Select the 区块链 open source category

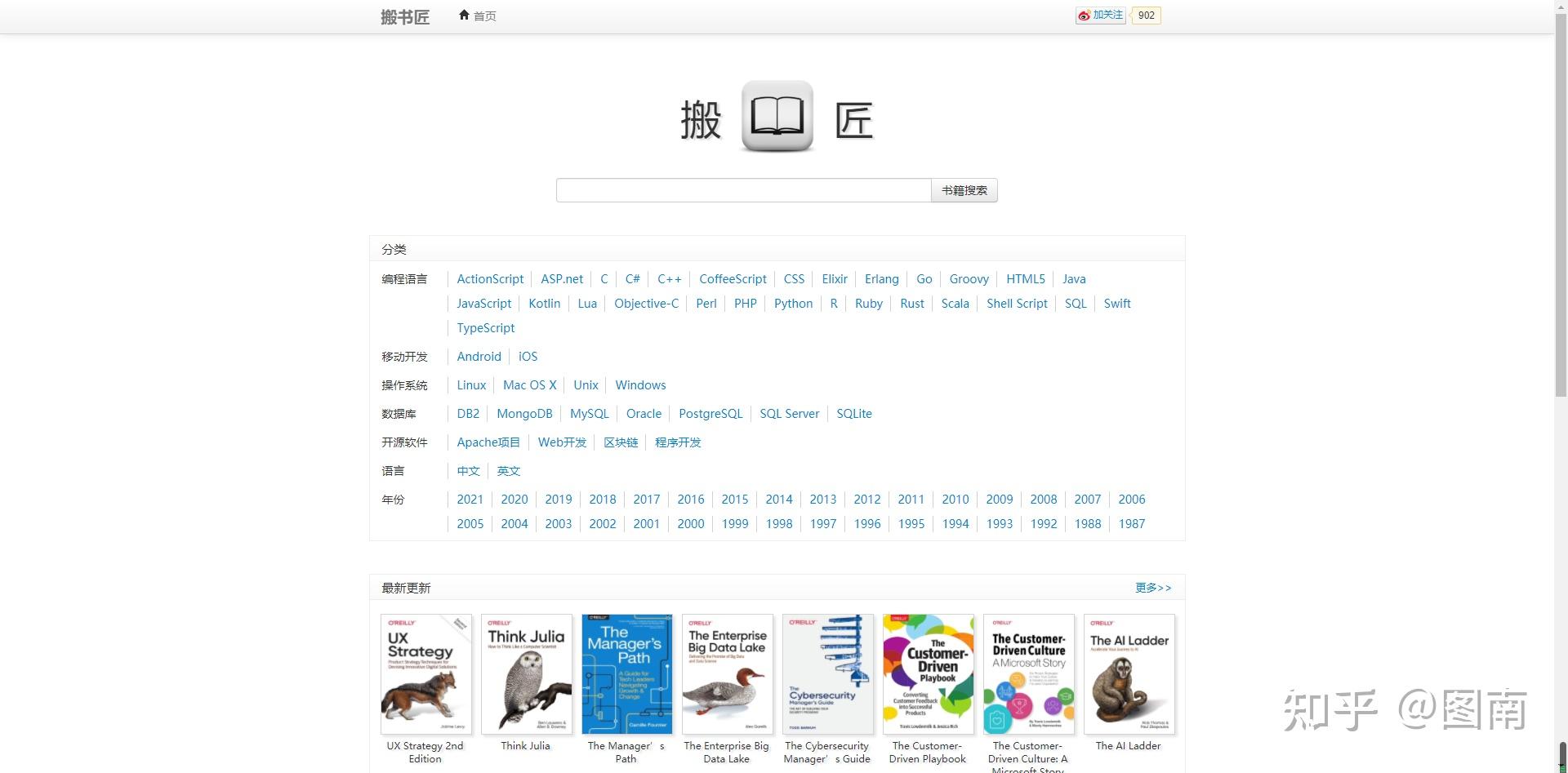[x=621, y=442]
